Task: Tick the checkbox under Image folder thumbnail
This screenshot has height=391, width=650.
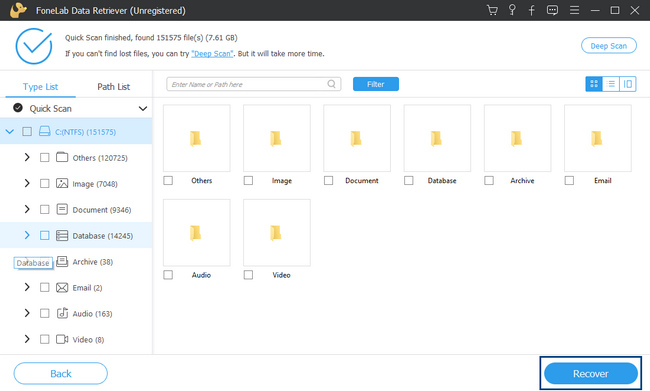Action: point(248,180)
